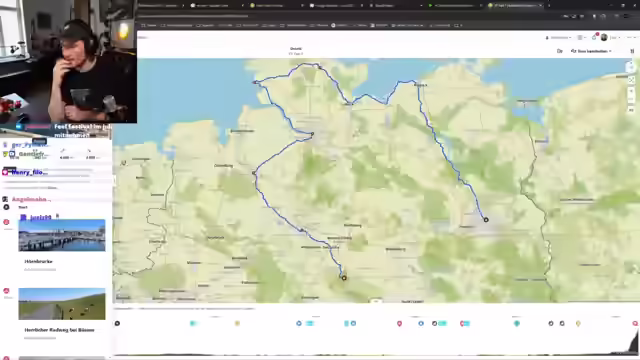
Task: Click the green marker on the elevation timeline
Action: point(517,323)
